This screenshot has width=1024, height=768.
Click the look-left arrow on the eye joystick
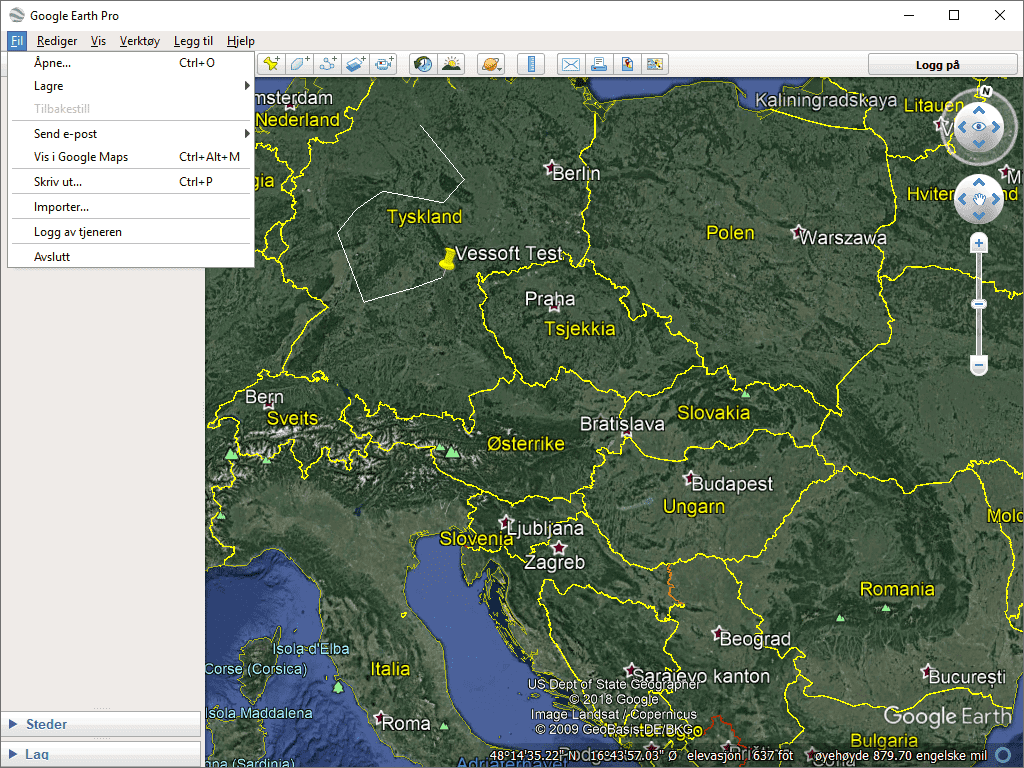click(962, 127)
